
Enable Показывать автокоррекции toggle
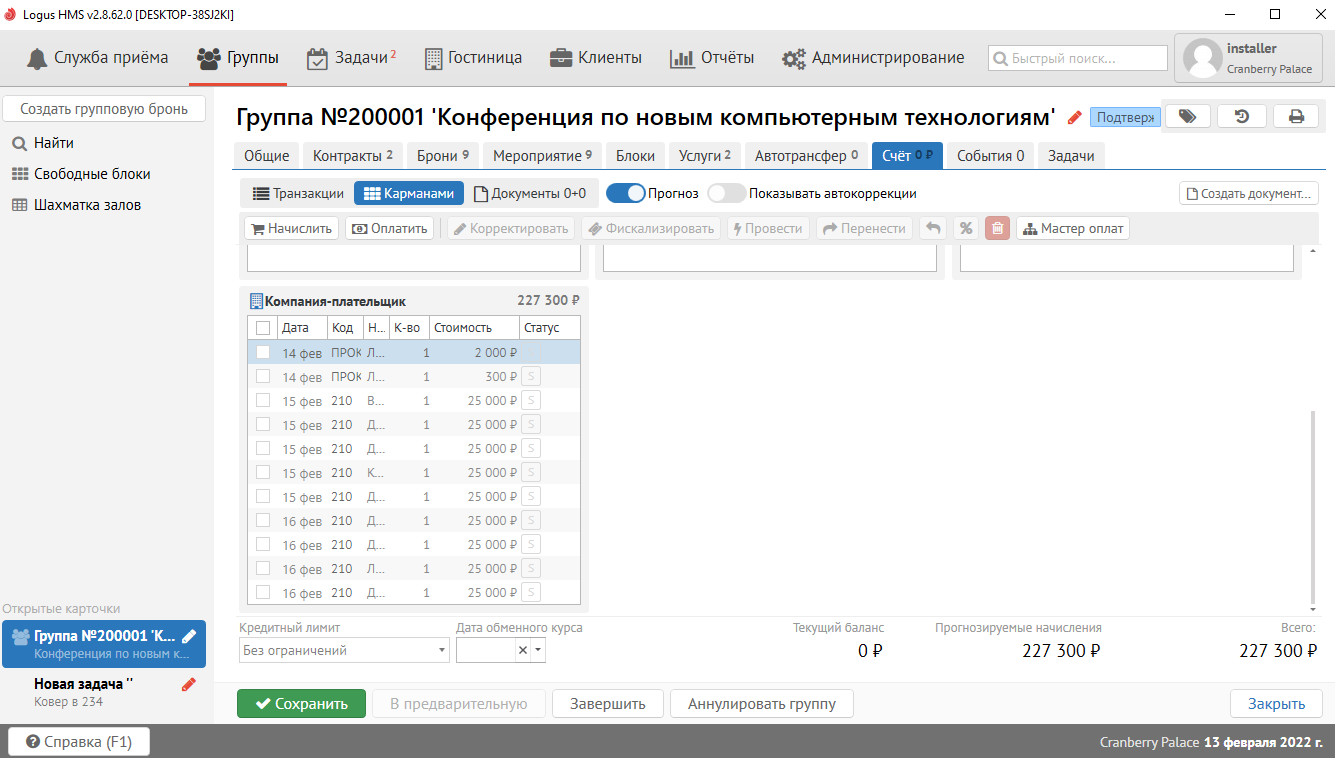(x=726, y=193)
